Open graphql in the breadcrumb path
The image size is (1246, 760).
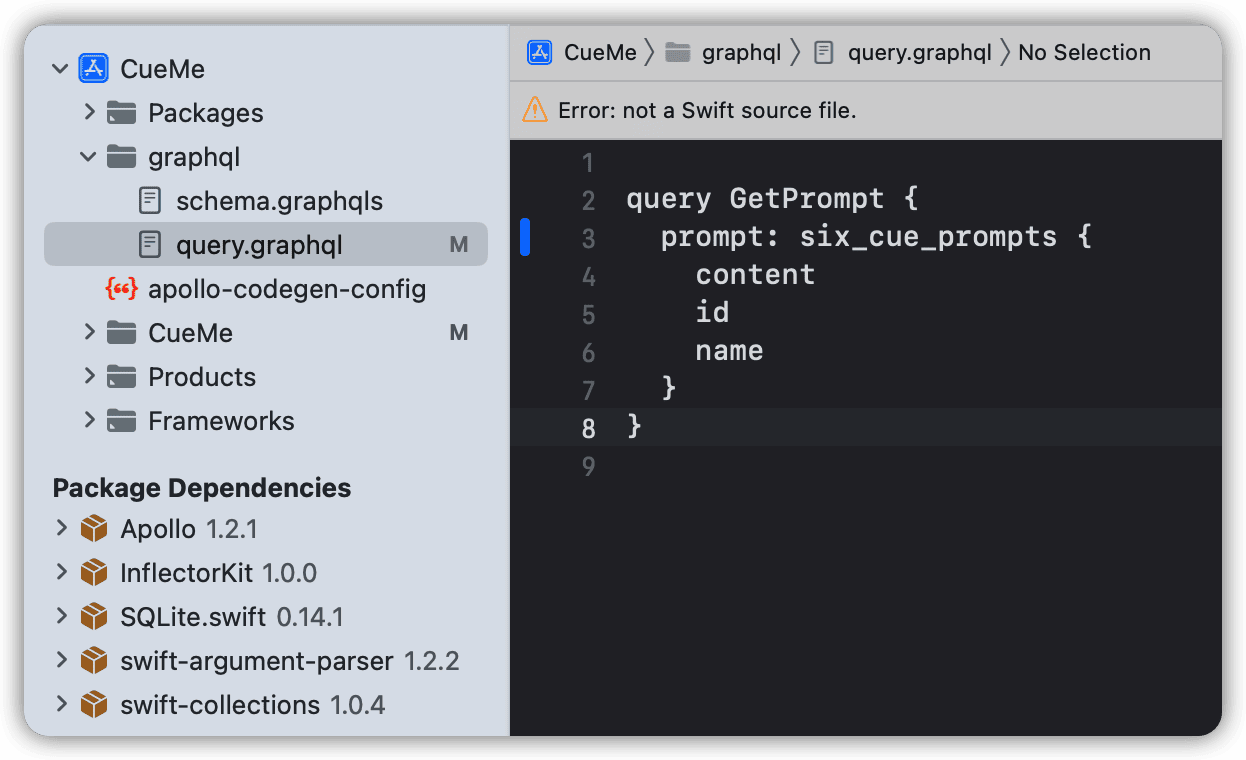click(x=742, y=53)
